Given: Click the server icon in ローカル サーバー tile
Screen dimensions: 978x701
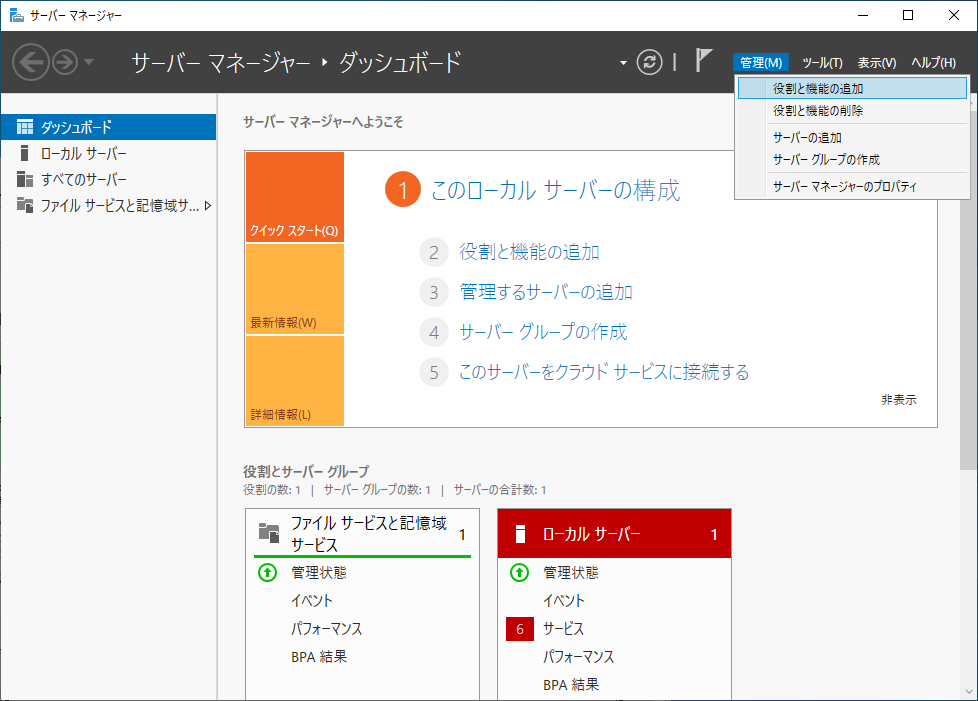Looking at the screenshot, I should click(x=520, y=534).
